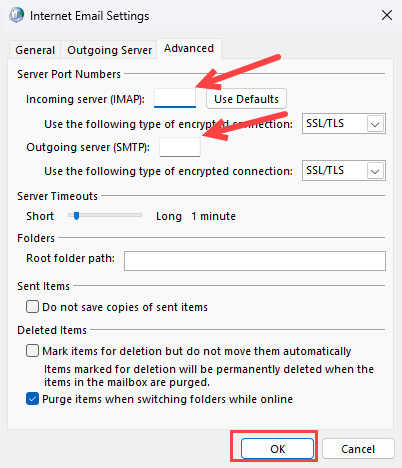This screenshot has height=468, width=402.
Task: Click inside the Root folder path field
Action: tap(255, 261)
